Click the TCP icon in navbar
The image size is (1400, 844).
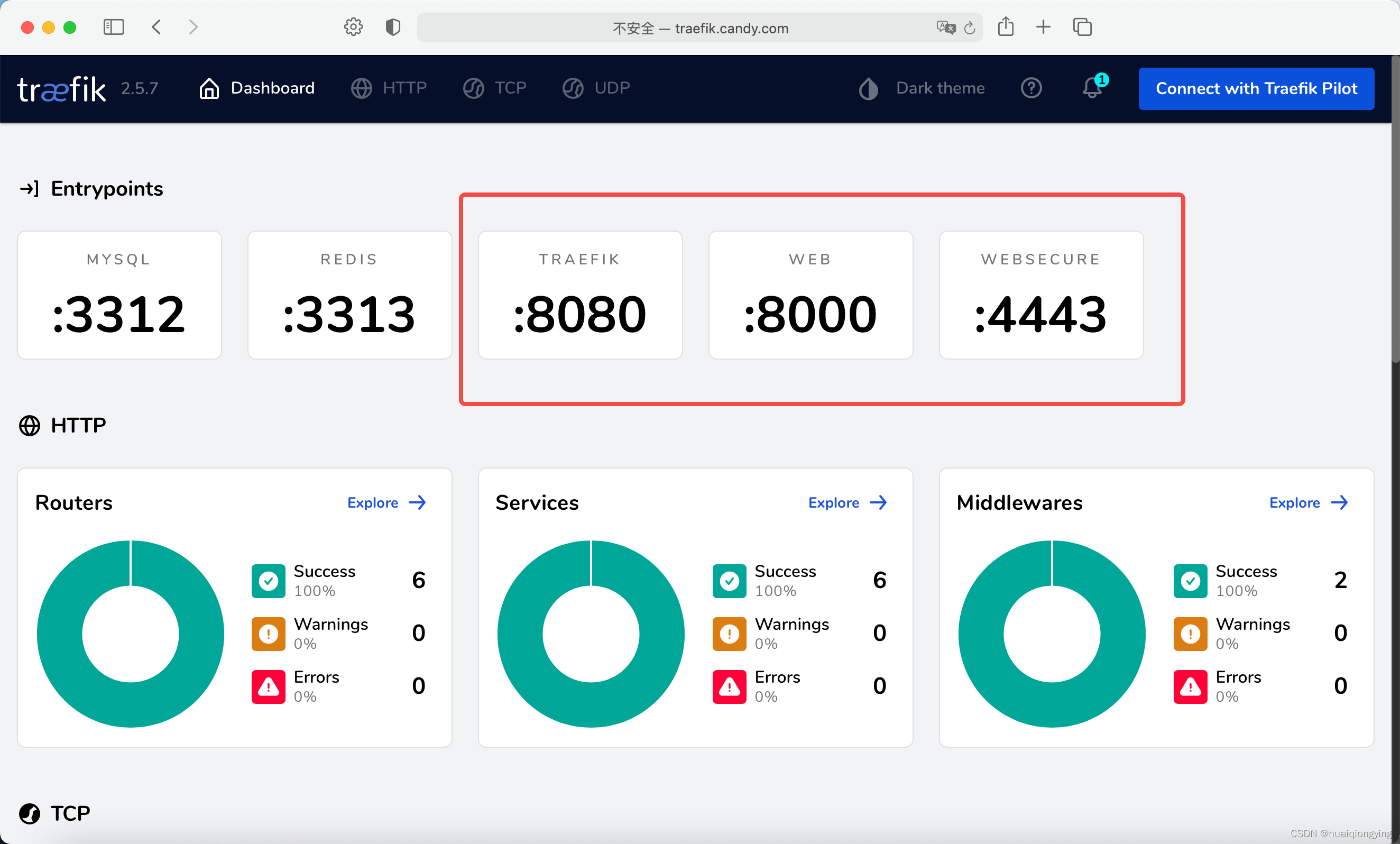[x=473, y=88]
